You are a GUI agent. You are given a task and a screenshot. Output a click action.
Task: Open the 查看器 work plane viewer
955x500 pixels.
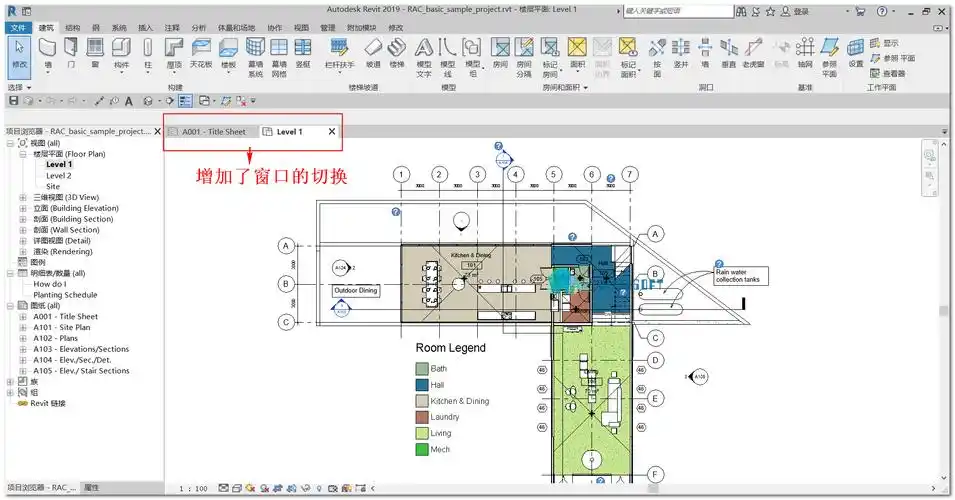coord(887,73)
